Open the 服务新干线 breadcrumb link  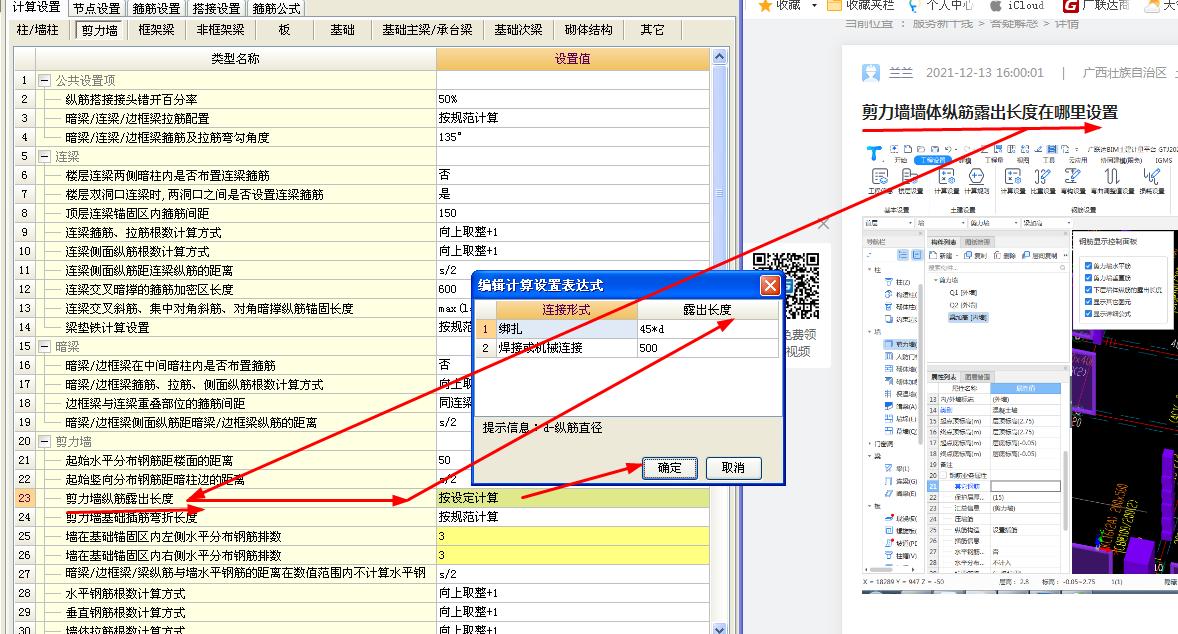(942, 24)
